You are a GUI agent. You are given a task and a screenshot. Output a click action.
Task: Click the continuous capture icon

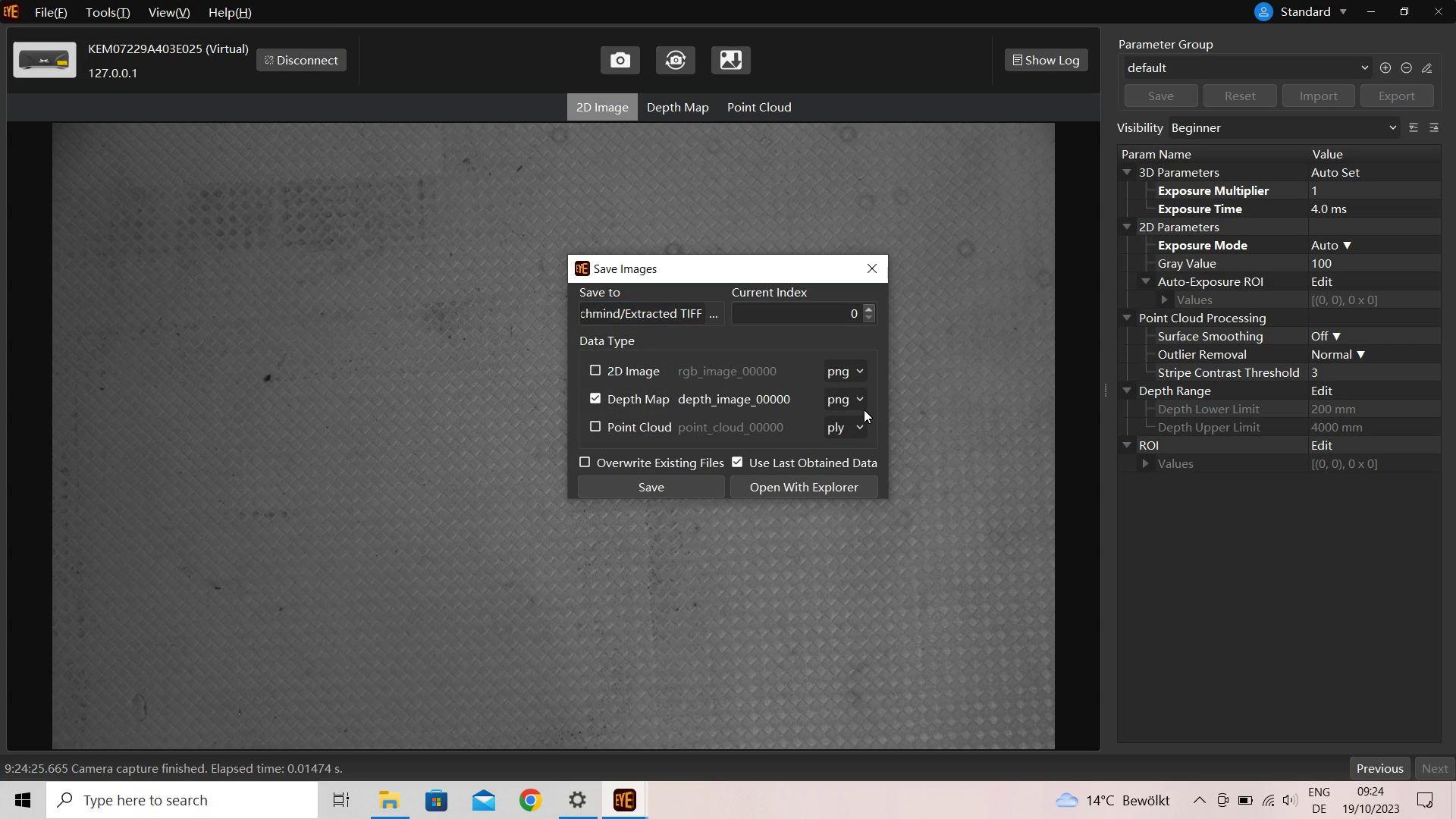[x=675, y=60]
